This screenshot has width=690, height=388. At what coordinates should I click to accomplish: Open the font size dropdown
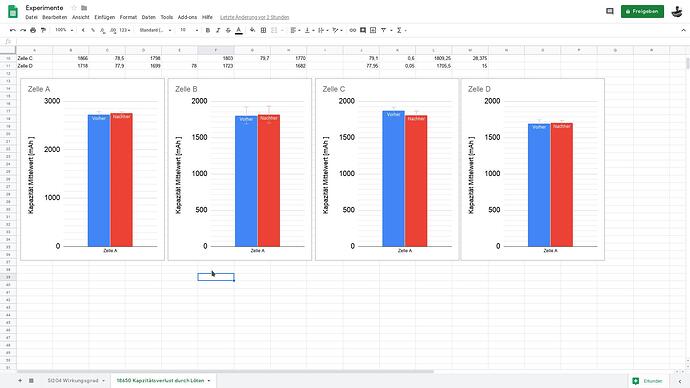coord(189,30)
